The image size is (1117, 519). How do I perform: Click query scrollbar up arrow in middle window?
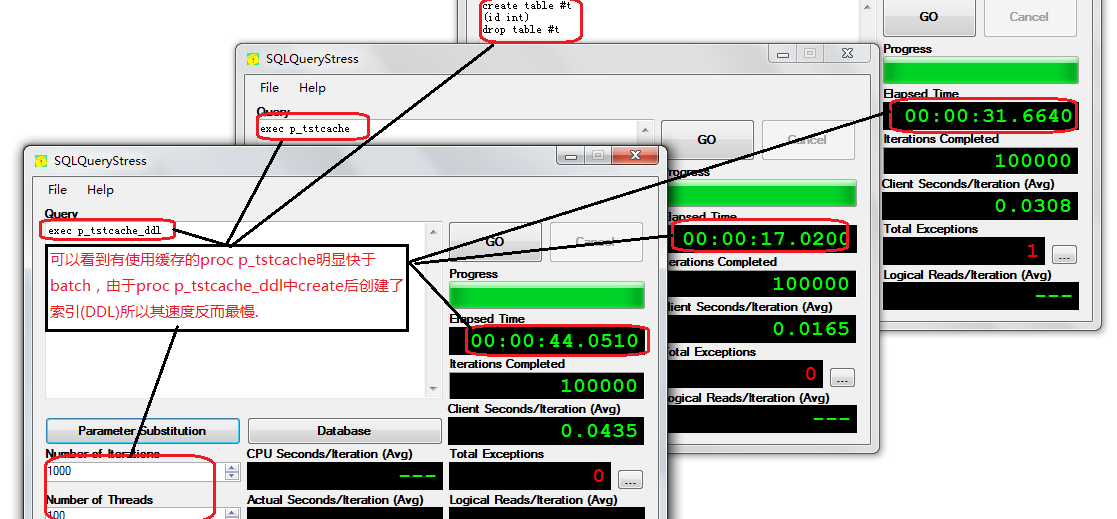click(x=645, y=129)
